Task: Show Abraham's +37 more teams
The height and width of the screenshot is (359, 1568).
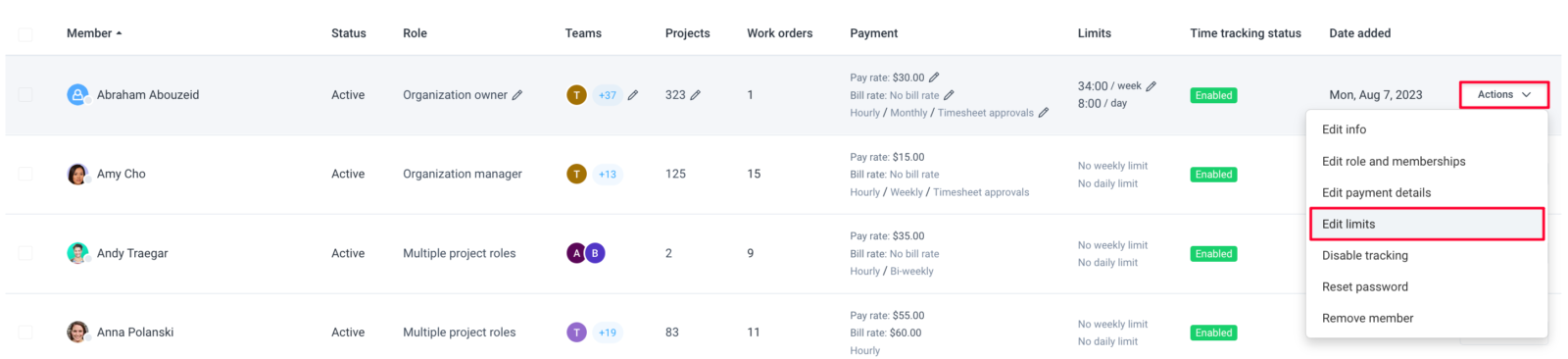Action: (608, 95)
